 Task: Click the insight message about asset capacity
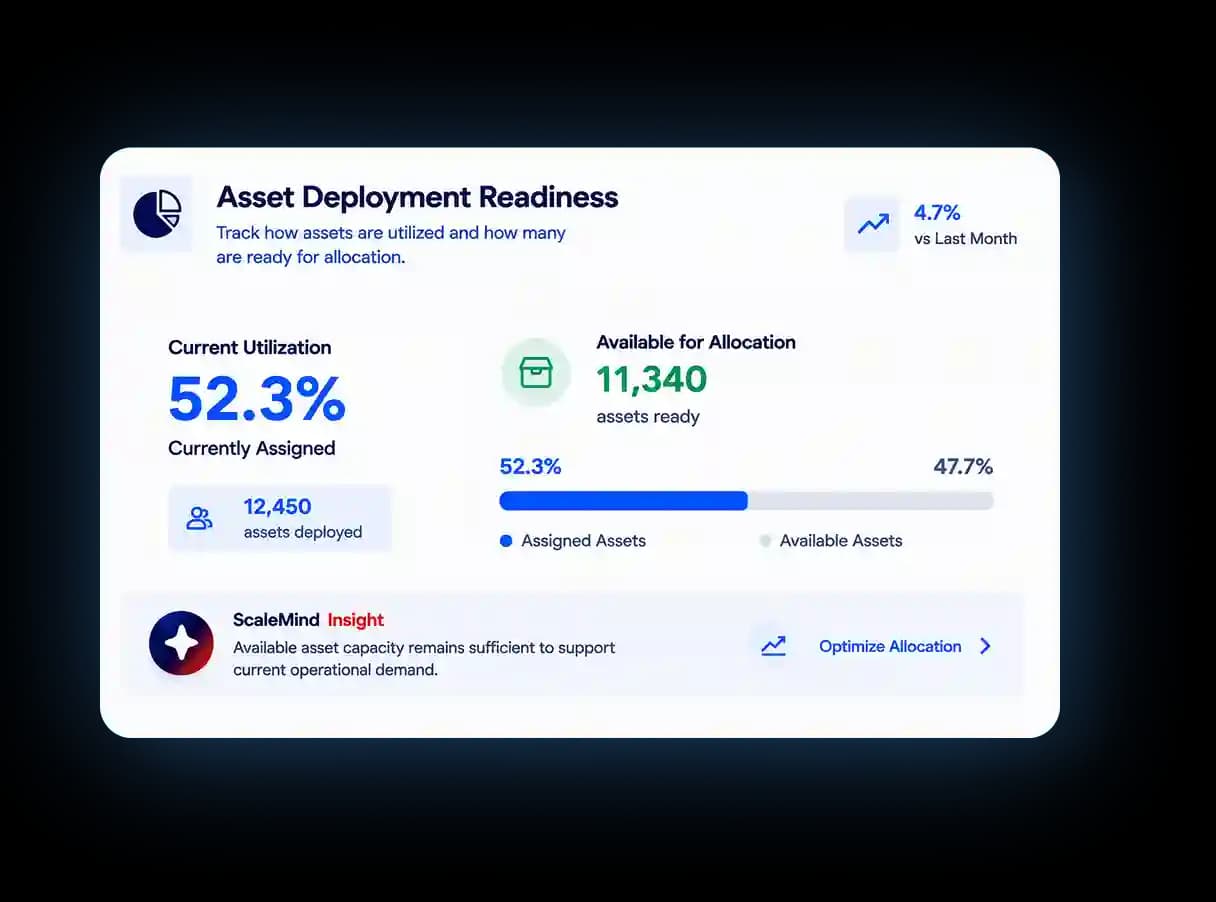coord(424,658)
